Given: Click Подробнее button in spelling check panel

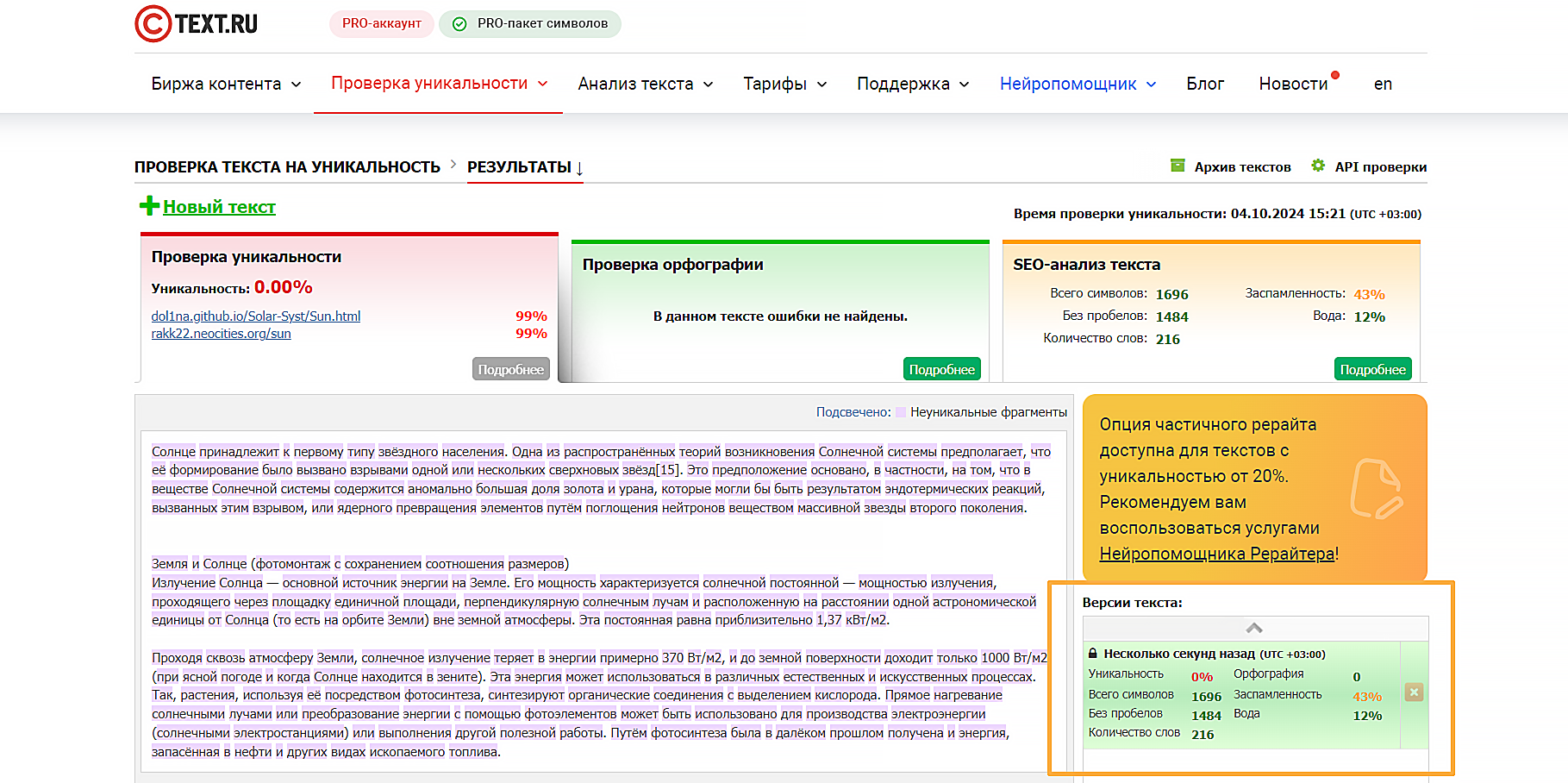Looking at the screenshot, I should (942, 369).
